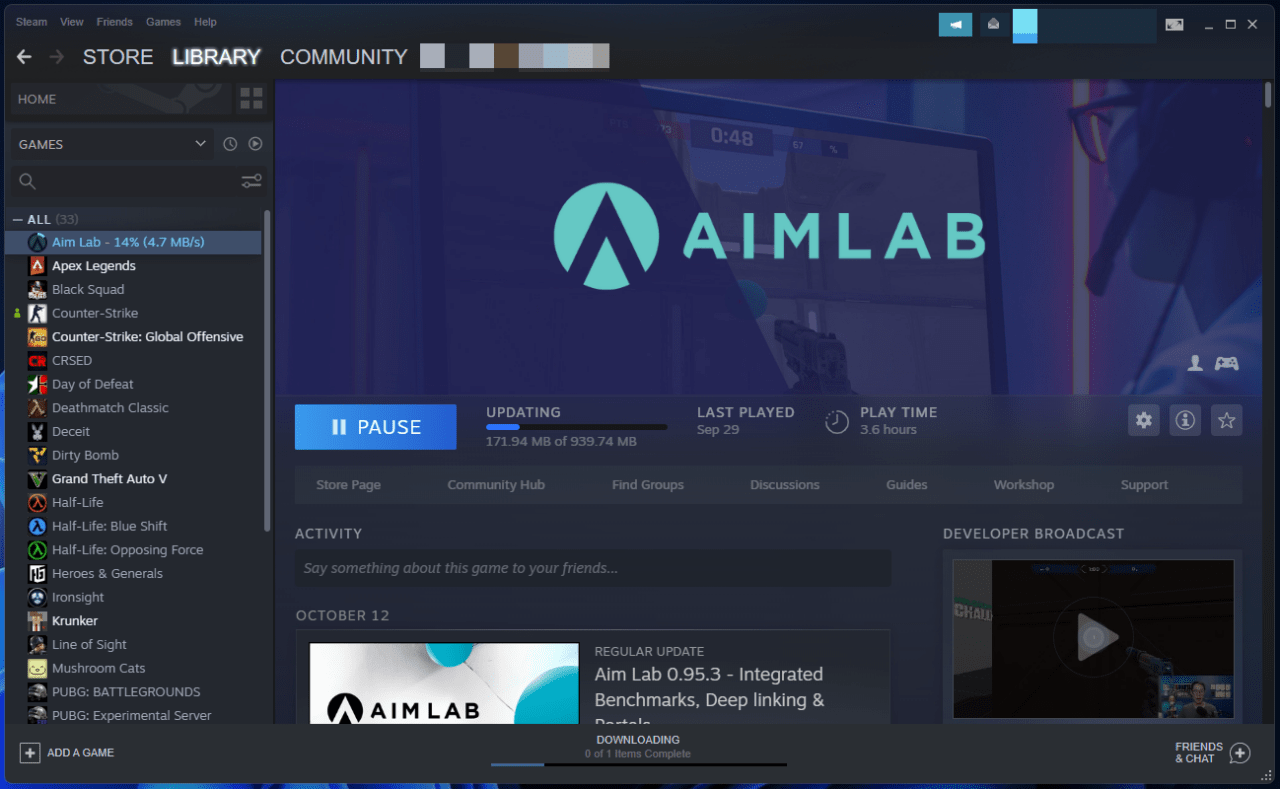Open the Help menu

pos(205,22)
